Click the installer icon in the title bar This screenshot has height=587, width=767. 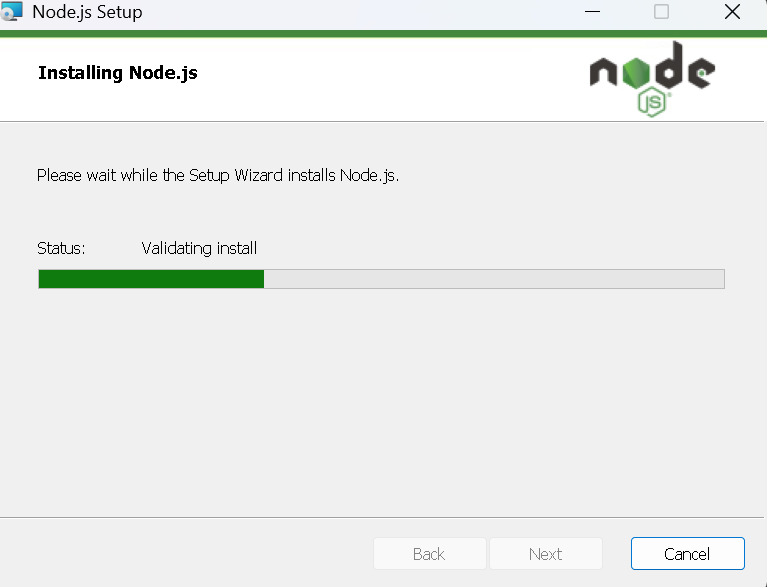tap(11, 11)
